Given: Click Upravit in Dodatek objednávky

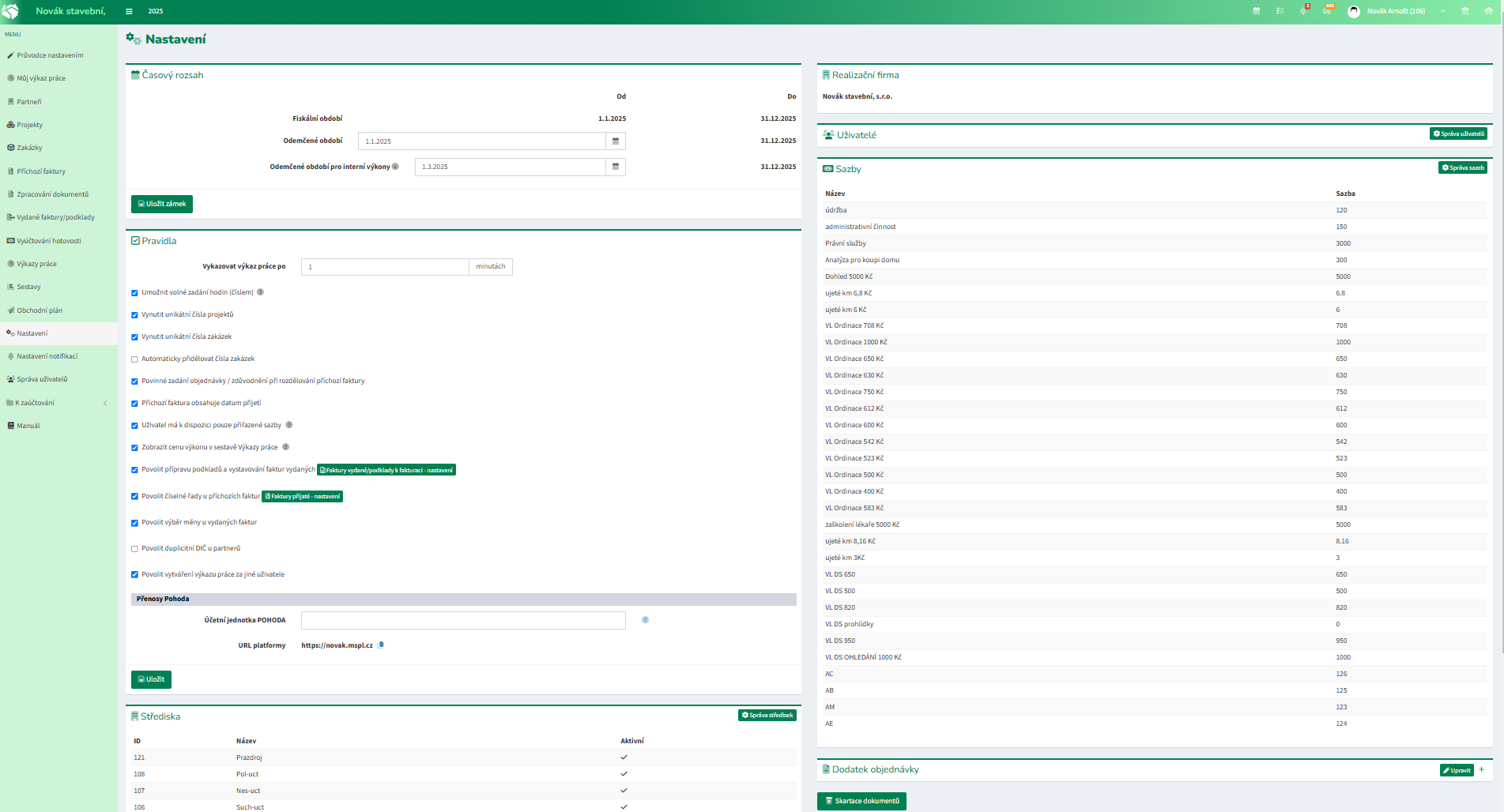Looking at the screenshot, I should point(1457,770).
